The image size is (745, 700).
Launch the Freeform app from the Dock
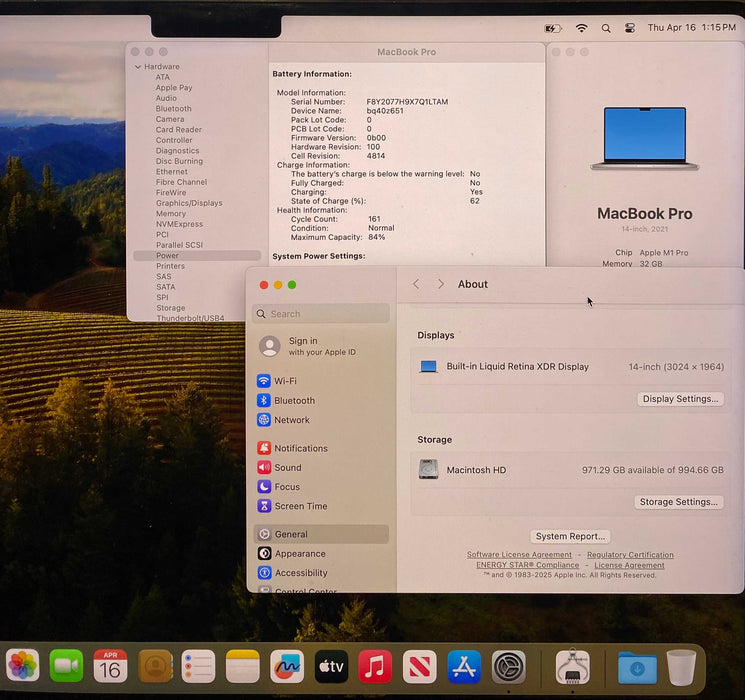287,665
